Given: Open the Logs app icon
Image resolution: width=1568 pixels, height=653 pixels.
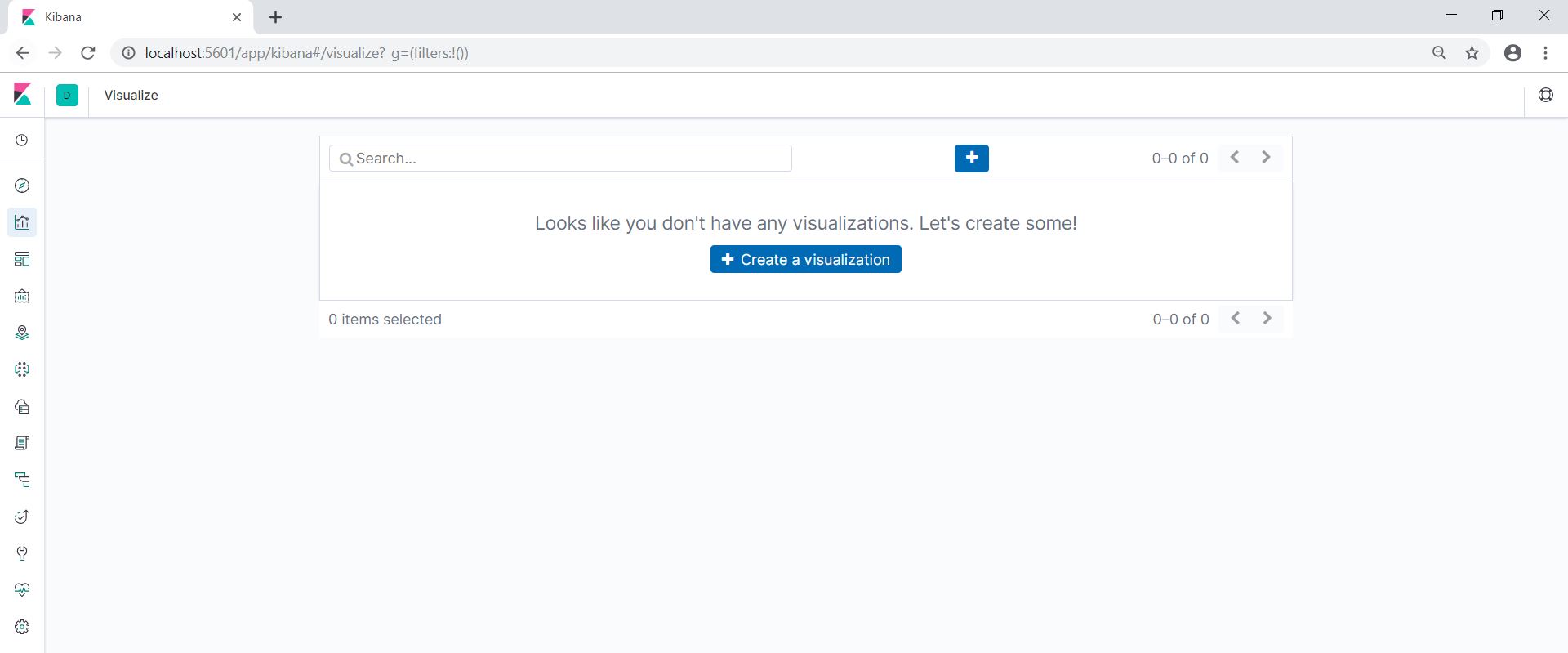Looking at the screenshot, I should [22, 443].
